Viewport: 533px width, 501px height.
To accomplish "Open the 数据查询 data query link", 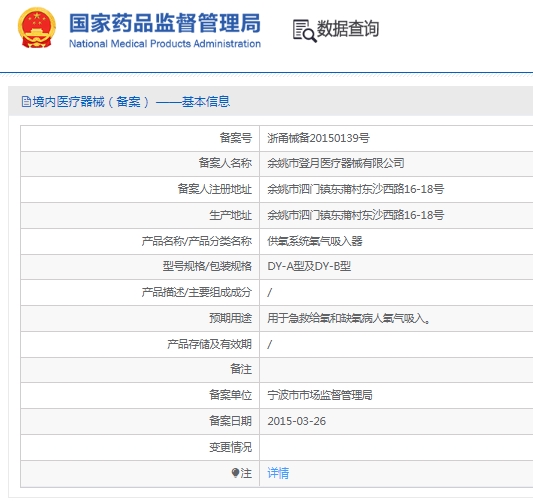I will click(x=348, y=29).
